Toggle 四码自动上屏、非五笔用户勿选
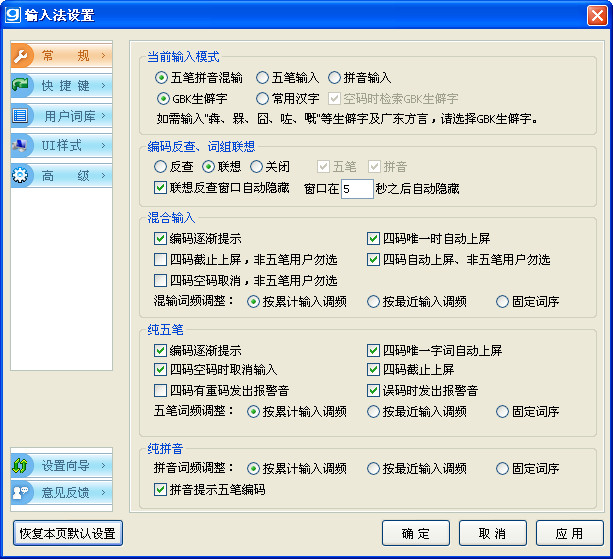The image size is (613, 559). click(459, 260)
